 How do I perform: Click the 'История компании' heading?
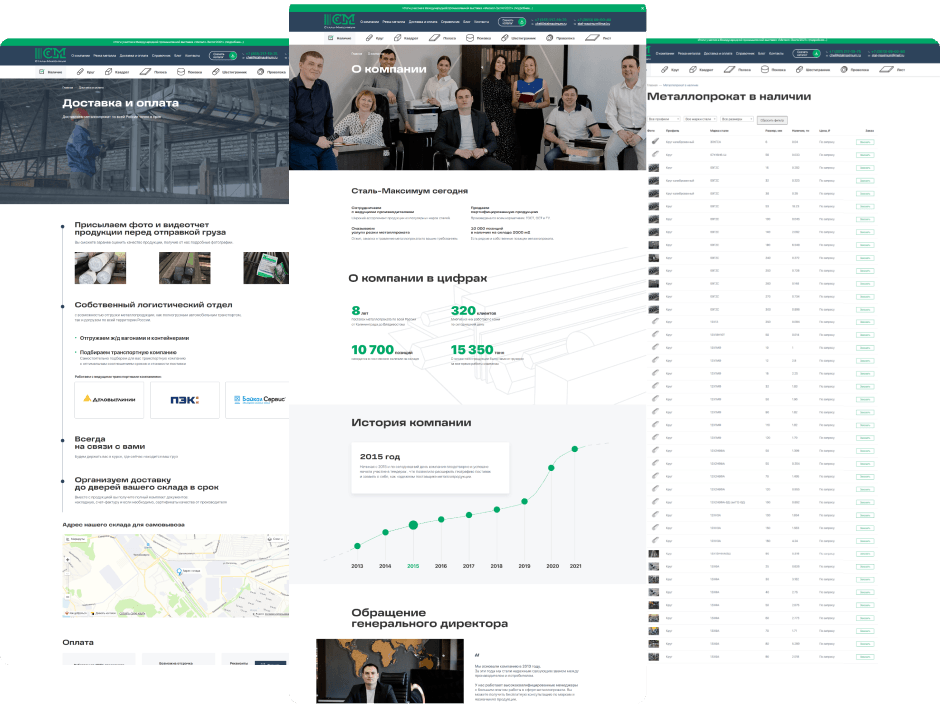coord(411,423)
